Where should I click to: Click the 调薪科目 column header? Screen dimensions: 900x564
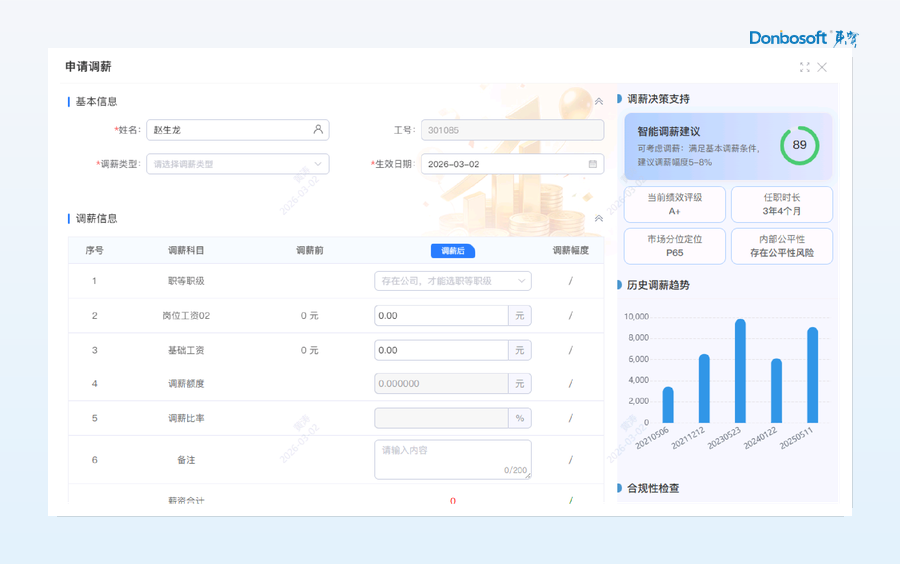pyautogui.click(x=186, y=250)
